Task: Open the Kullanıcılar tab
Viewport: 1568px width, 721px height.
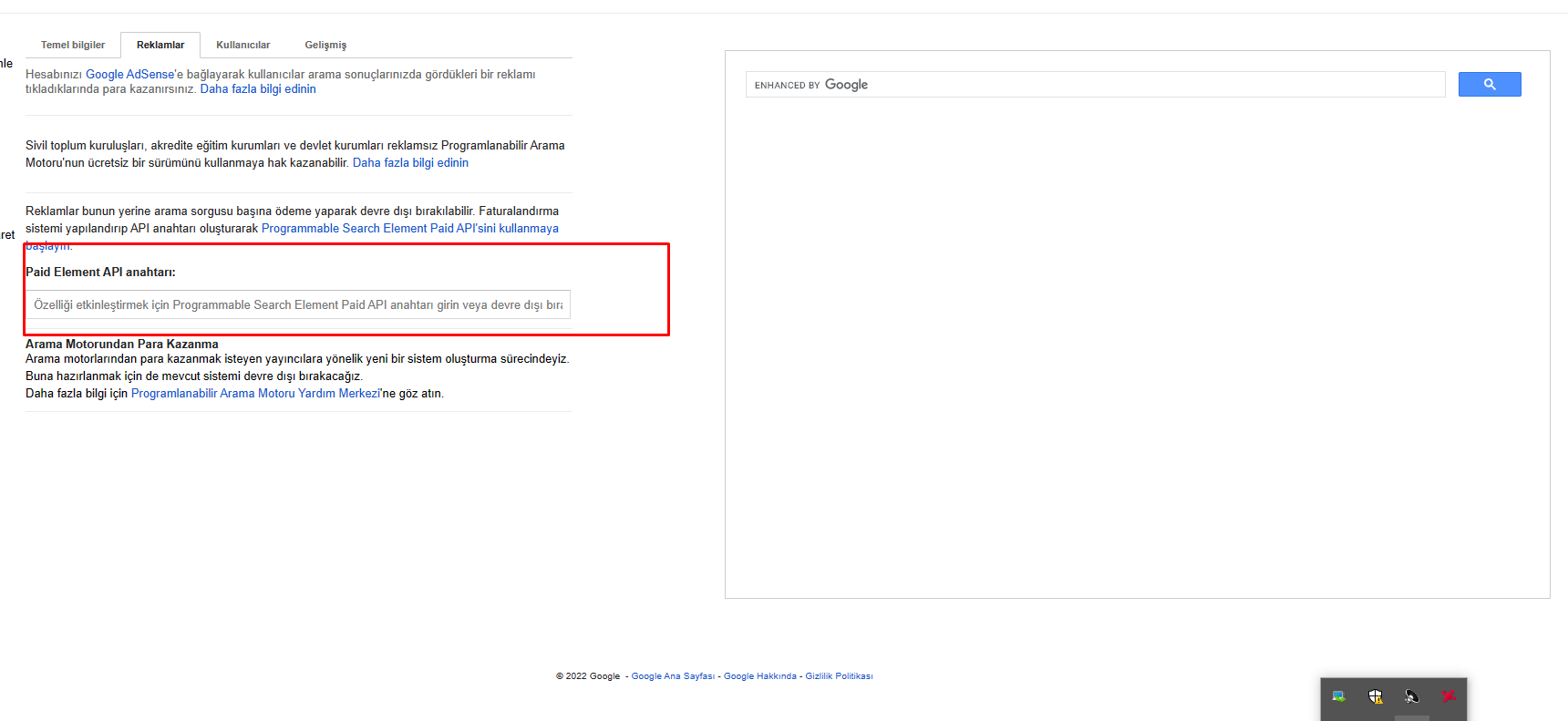Action: (x=243, y=45)
